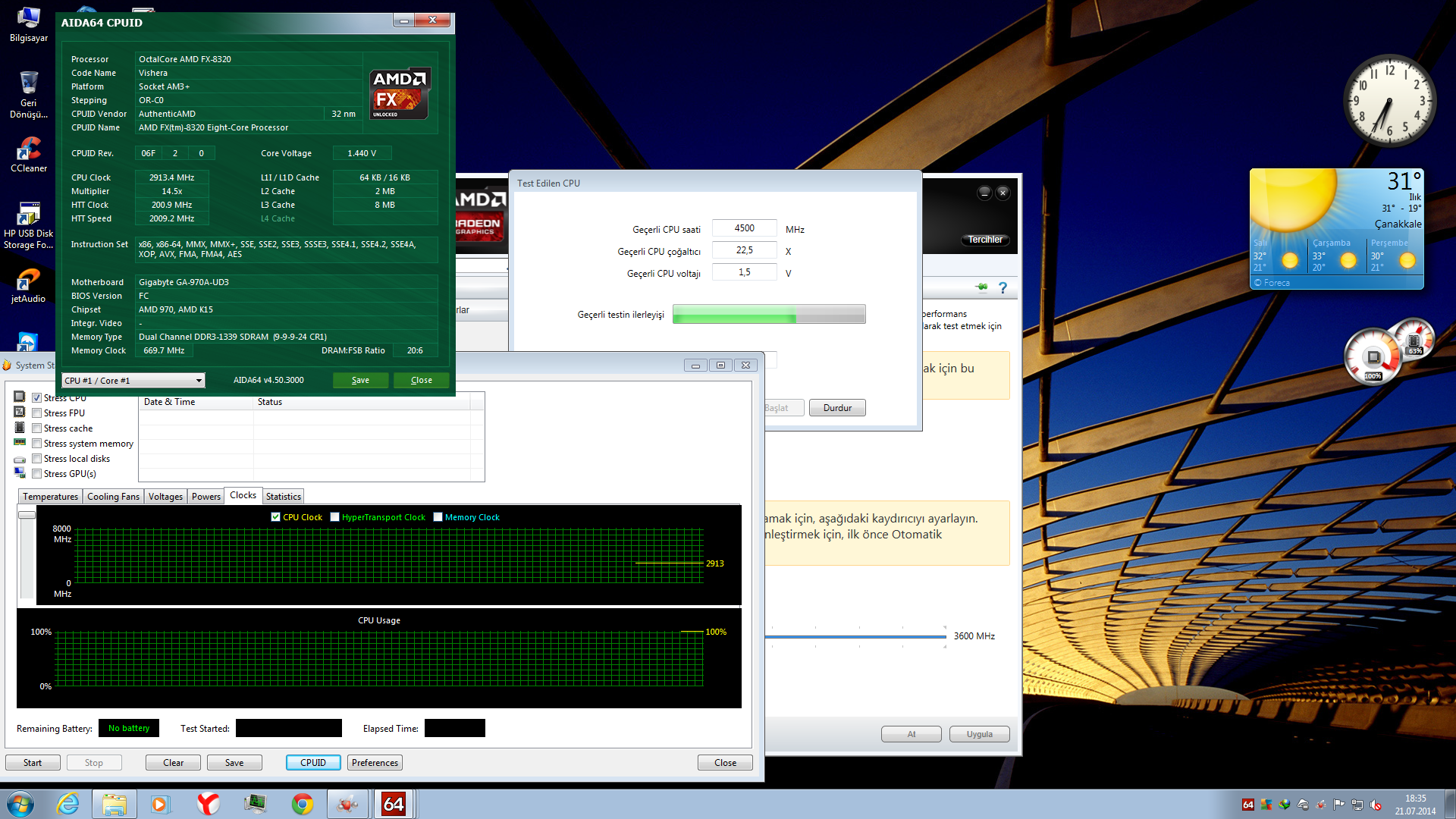Open HP USB Disk Storage Format tool

tap(28, 225)
